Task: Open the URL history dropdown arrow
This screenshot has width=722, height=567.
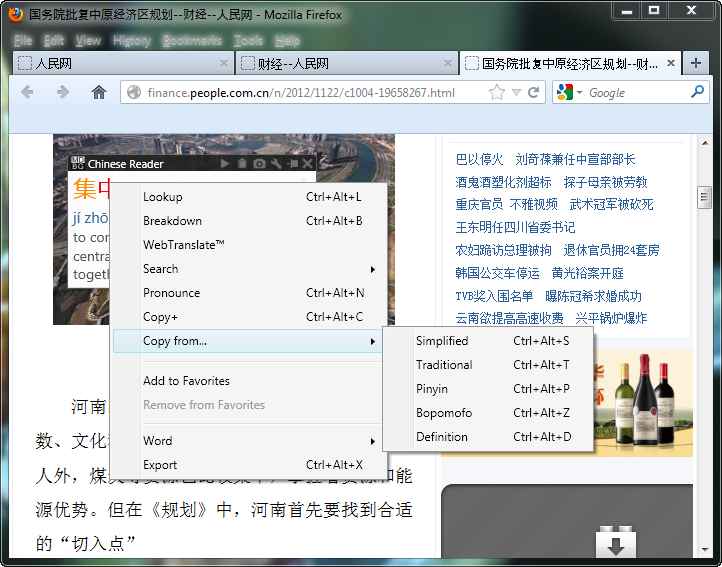Action: (x=516, y=93)
